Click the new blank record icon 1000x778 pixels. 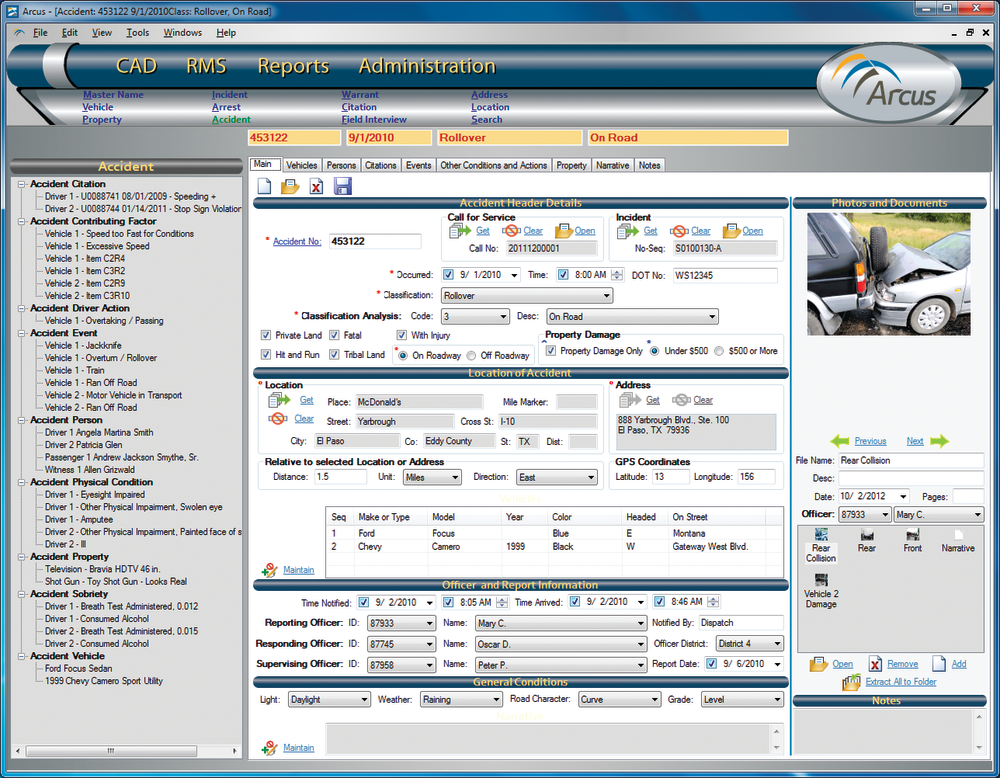click(265, 186)
